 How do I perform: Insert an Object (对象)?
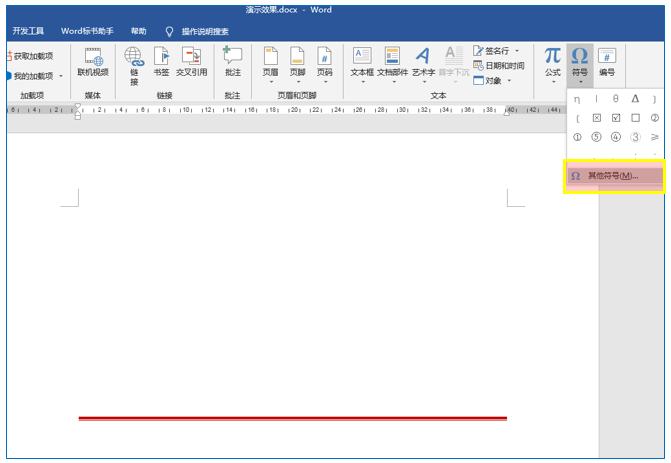[487, 80]
